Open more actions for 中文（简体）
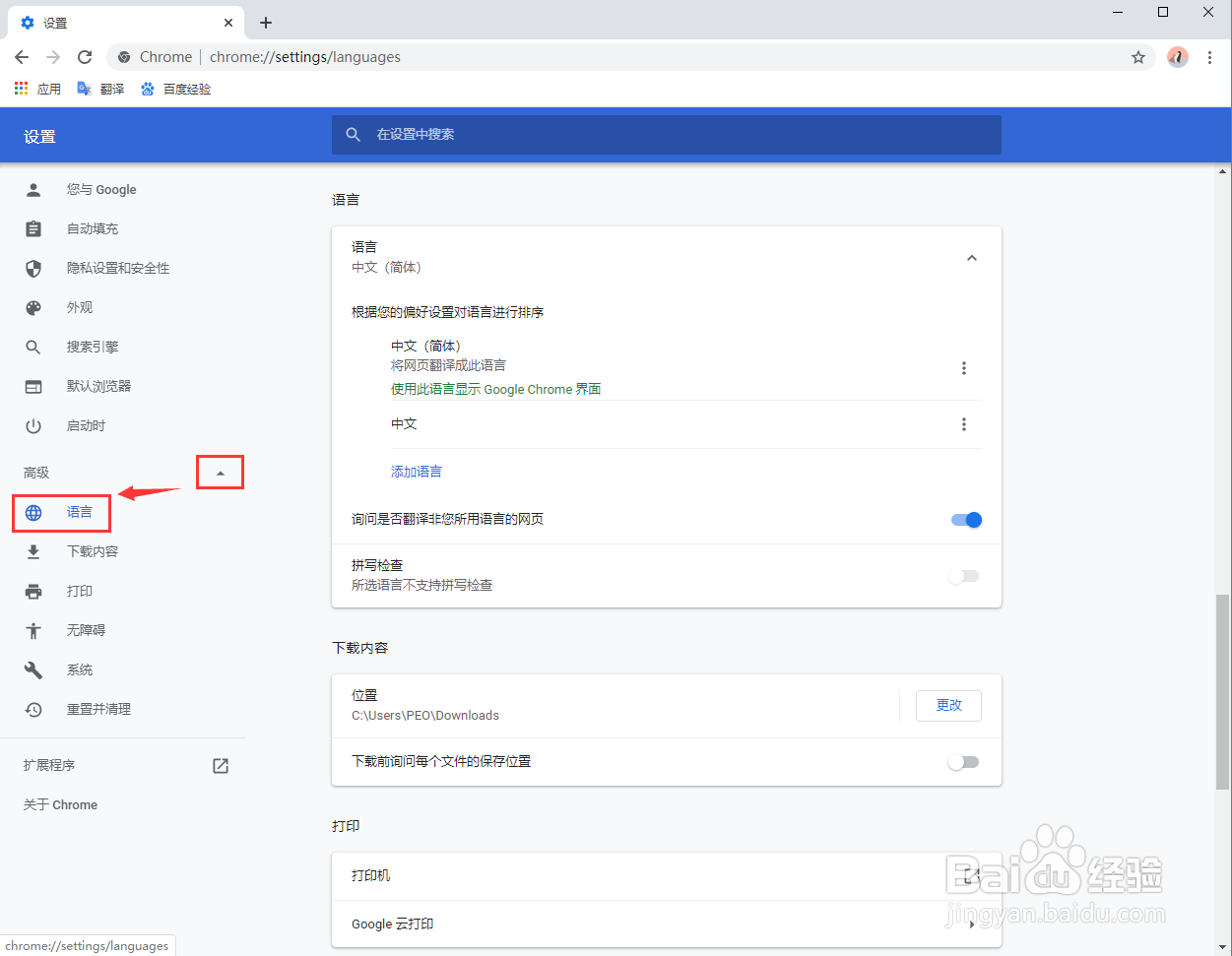This screenshot has width=1232, height=956. pyautogui.click(x=964, y=368)
